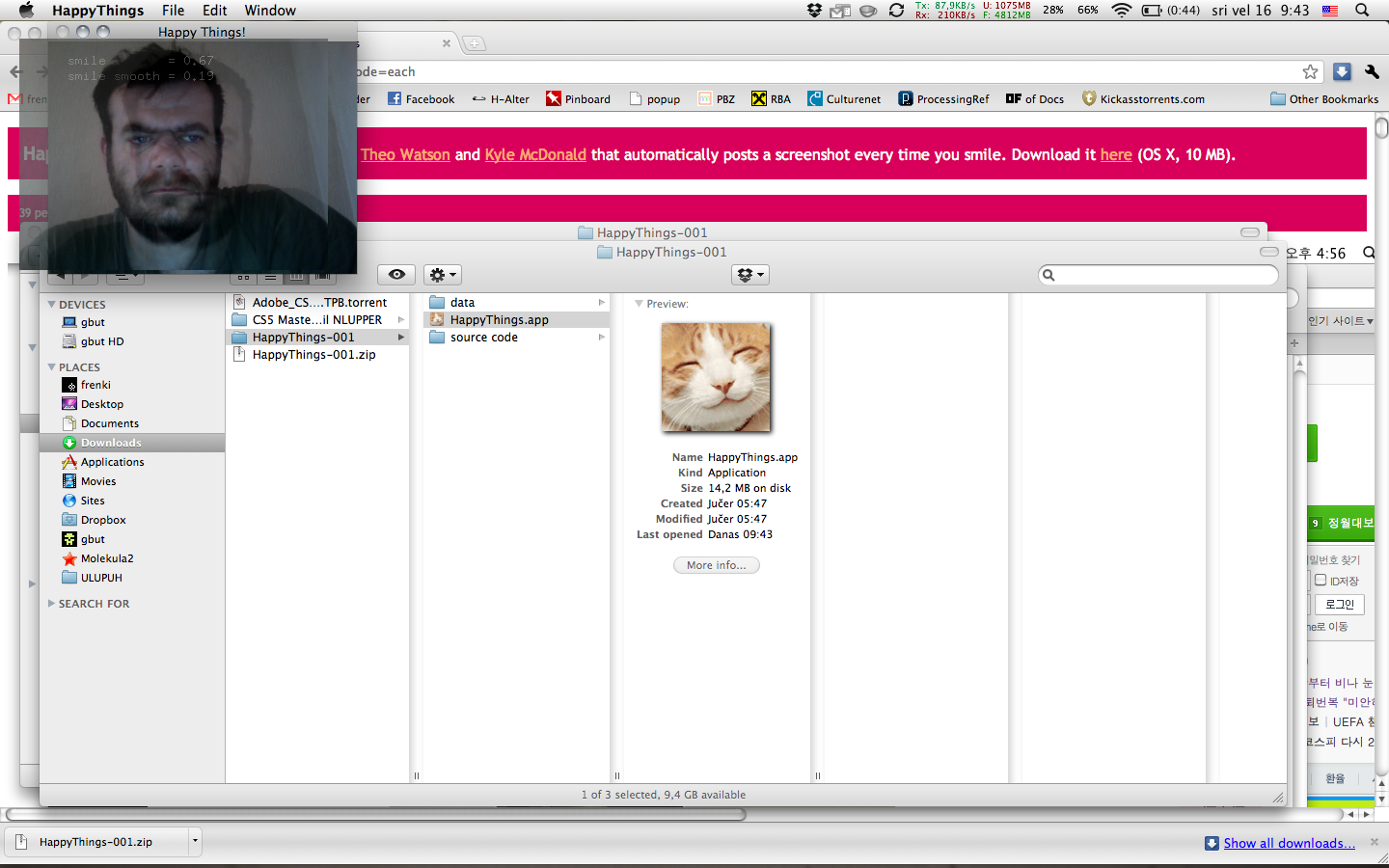Toggle the ID save checkbox
This screenshot has height=868, width=1389.
pos(1321,580)
